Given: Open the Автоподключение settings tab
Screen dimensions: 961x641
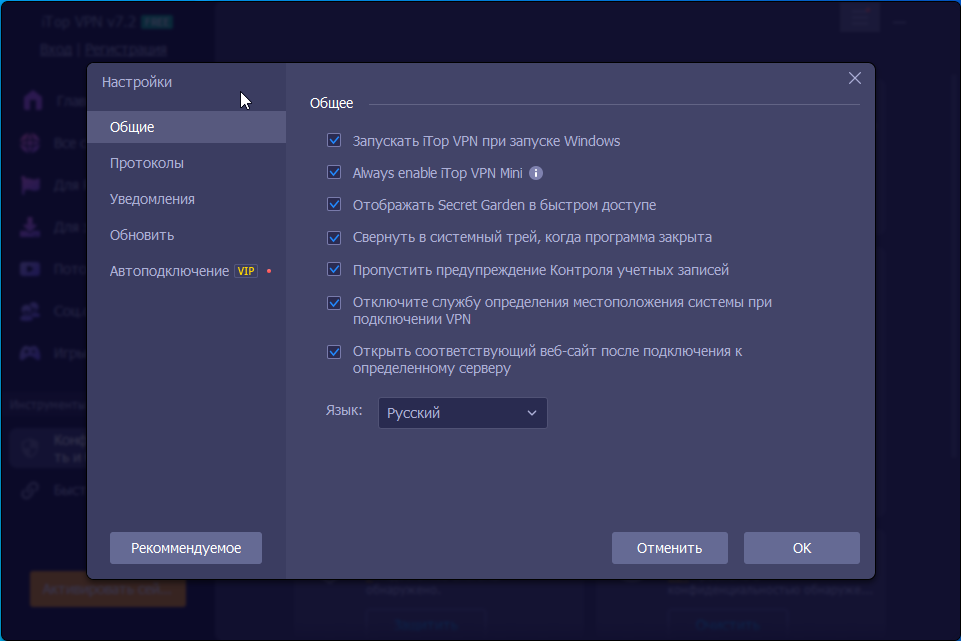Looking at the screenshot, I should 169,271.
